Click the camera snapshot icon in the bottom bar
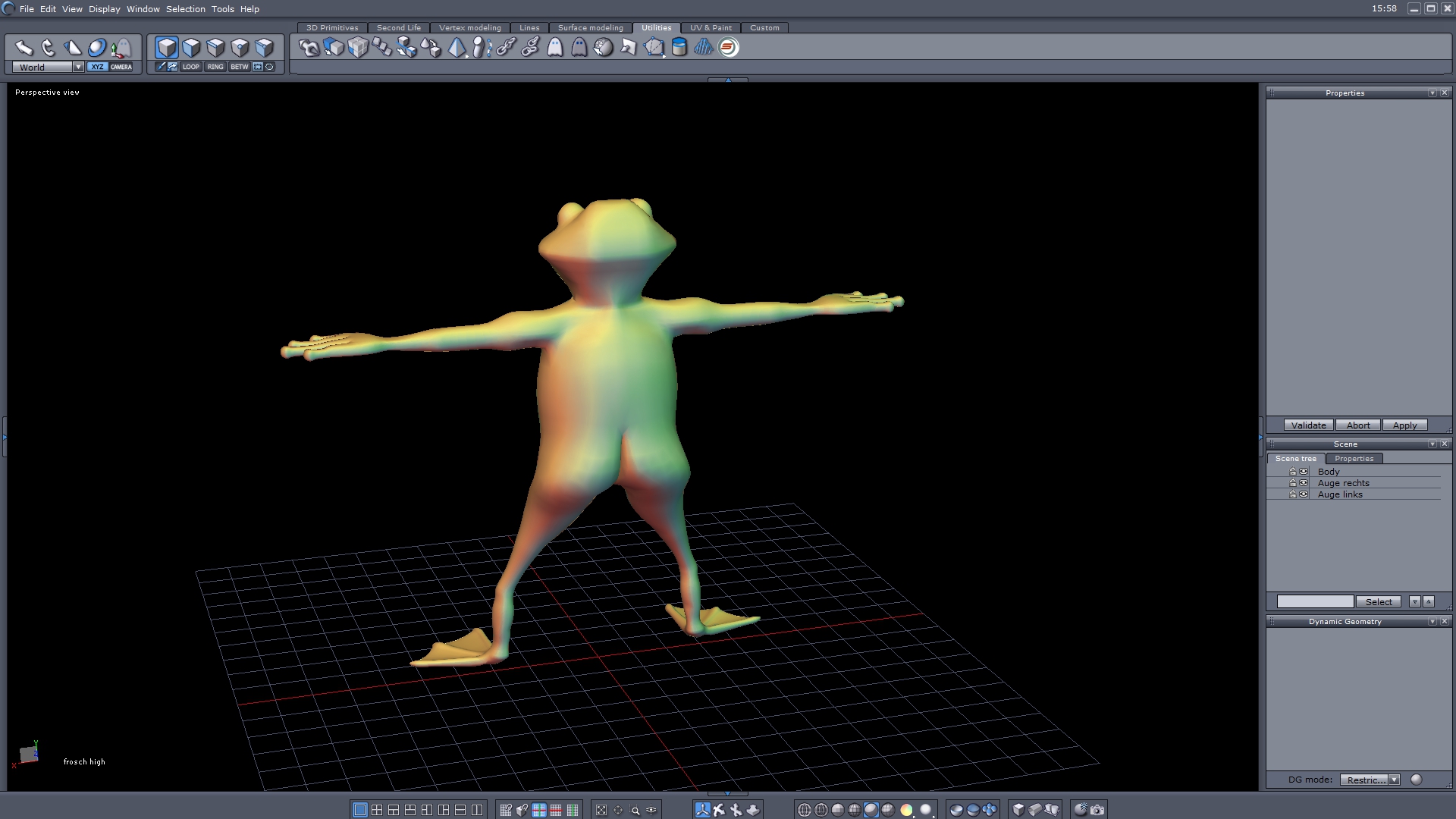The width and height of the screenshot is (1456, 819). point(1097,810)
